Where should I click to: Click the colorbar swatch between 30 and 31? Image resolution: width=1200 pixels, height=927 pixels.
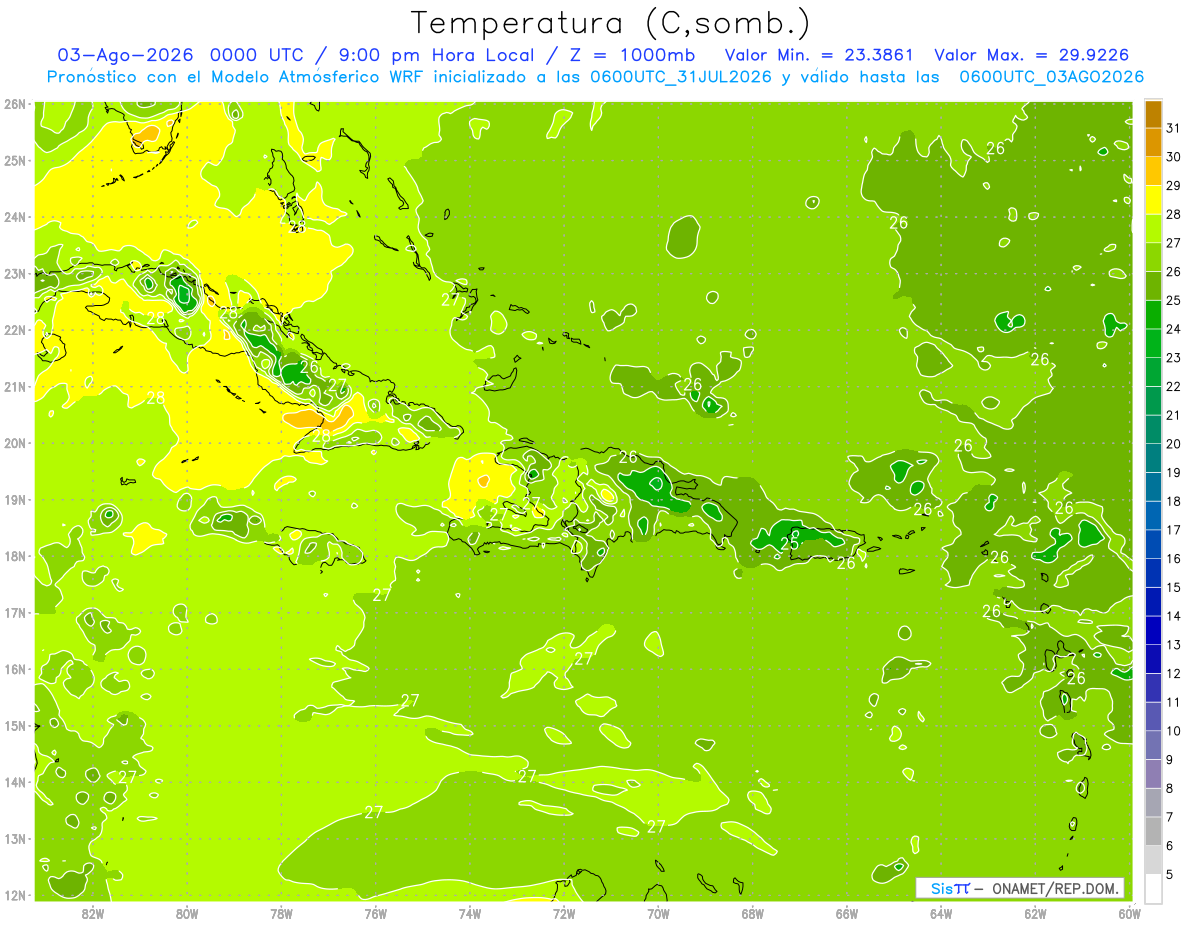(1153, 142)
